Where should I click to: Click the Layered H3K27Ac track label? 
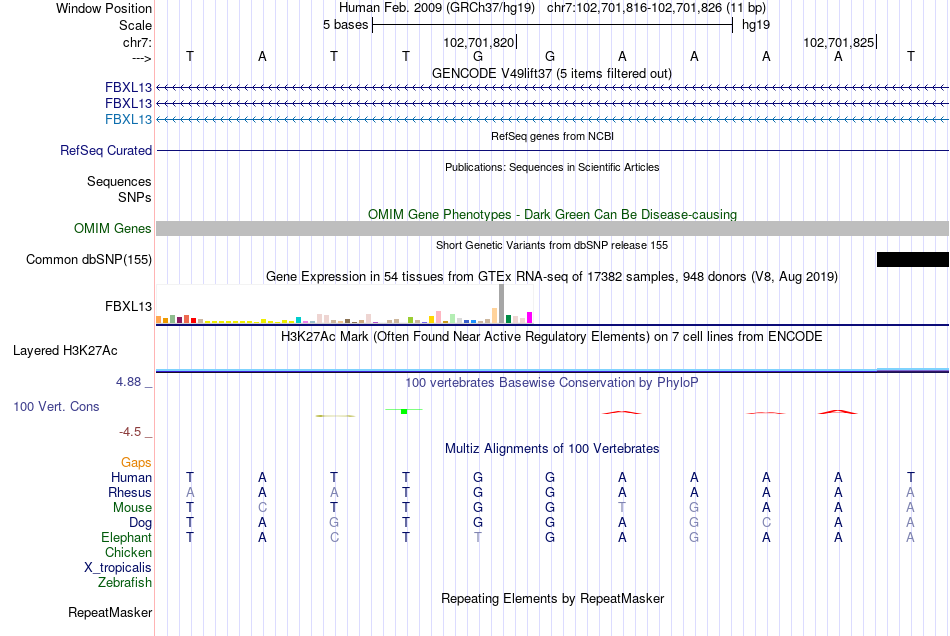click(65, 351)
